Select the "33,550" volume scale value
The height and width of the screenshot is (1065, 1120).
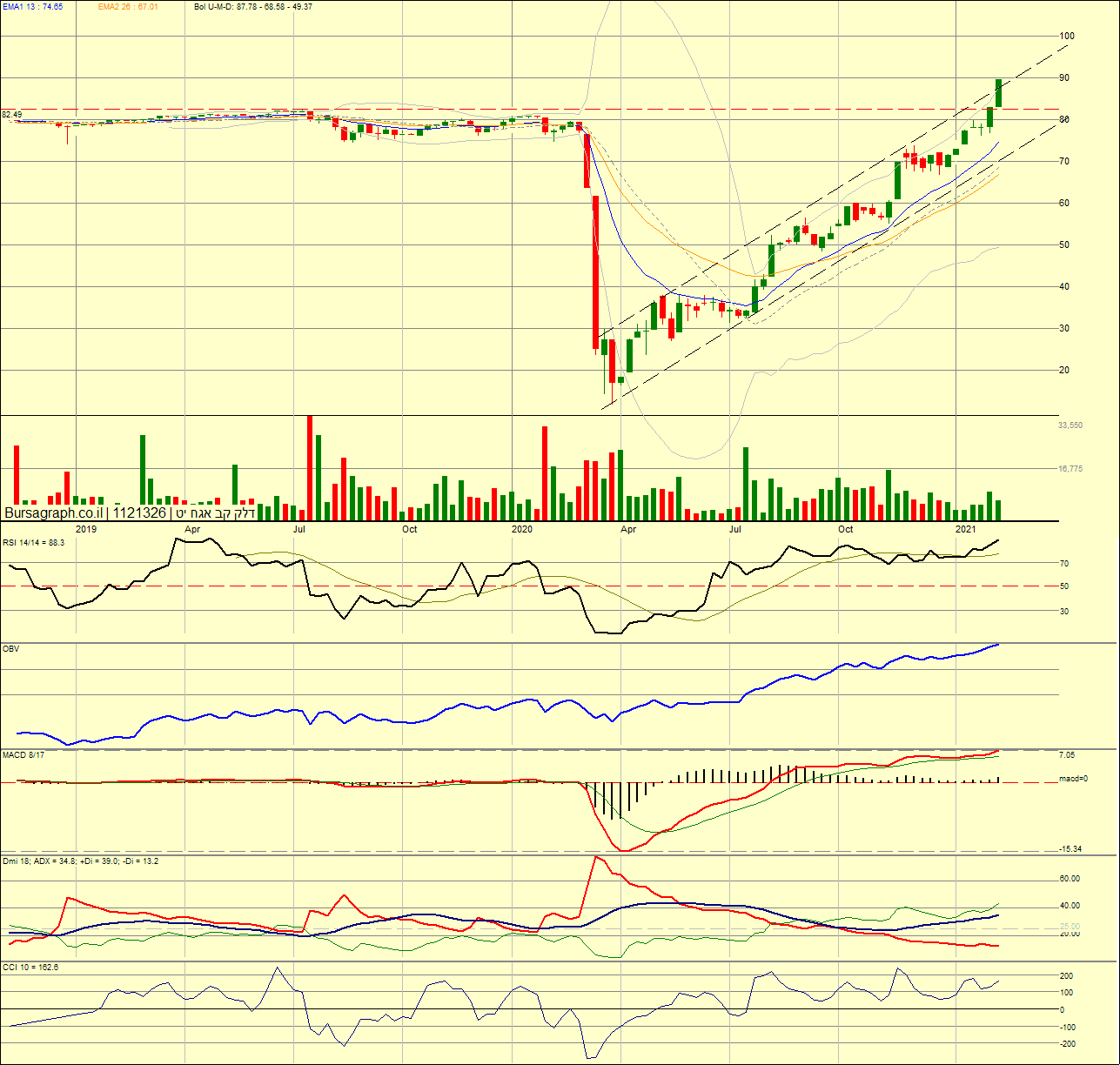1070,425
